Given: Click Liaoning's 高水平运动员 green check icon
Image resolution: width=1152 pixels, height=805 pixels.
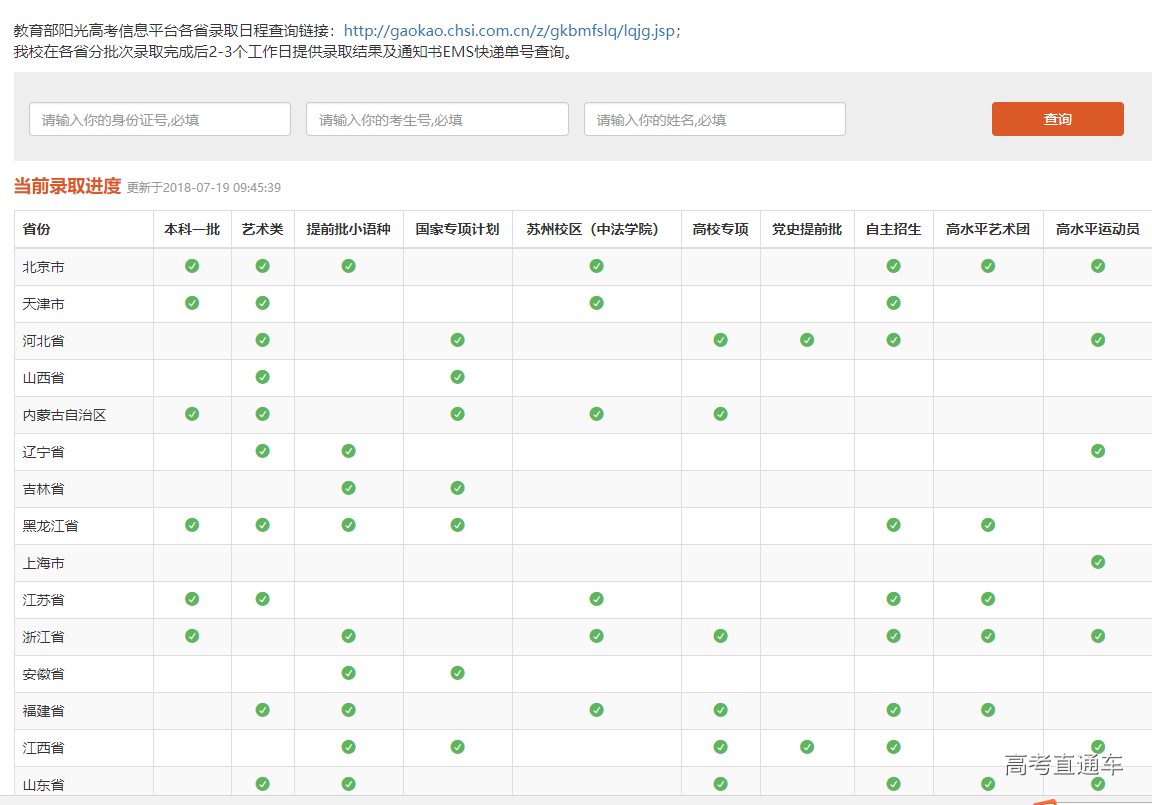Looking at the screenshot, I should point(1097,451).
